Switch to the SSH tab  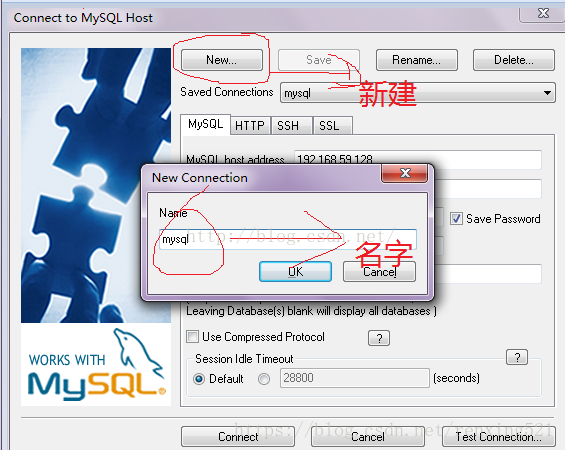point(291,126)
